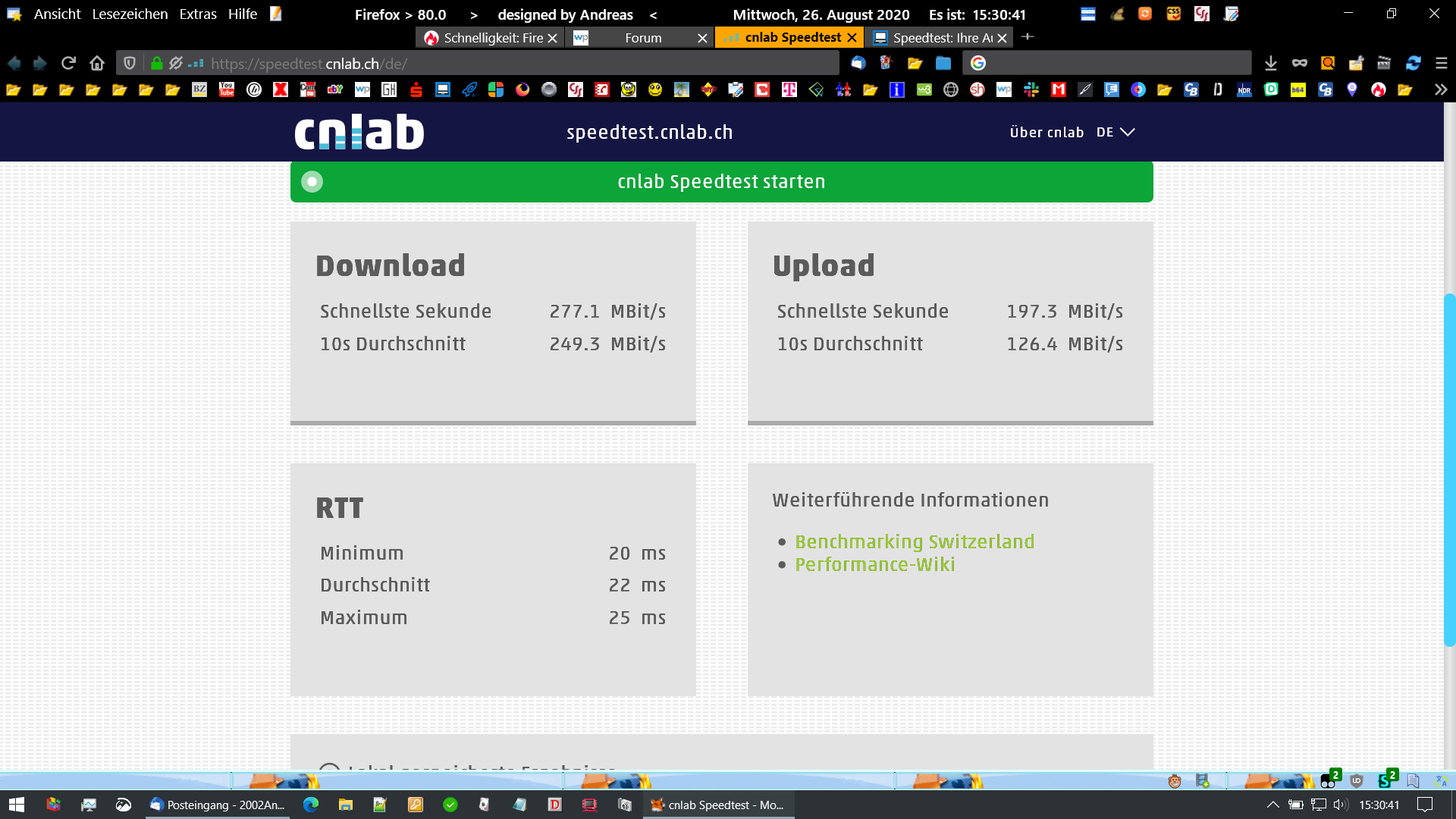
Task: Open the Downloads arrow icon
Action: [x=1271, y=63]
